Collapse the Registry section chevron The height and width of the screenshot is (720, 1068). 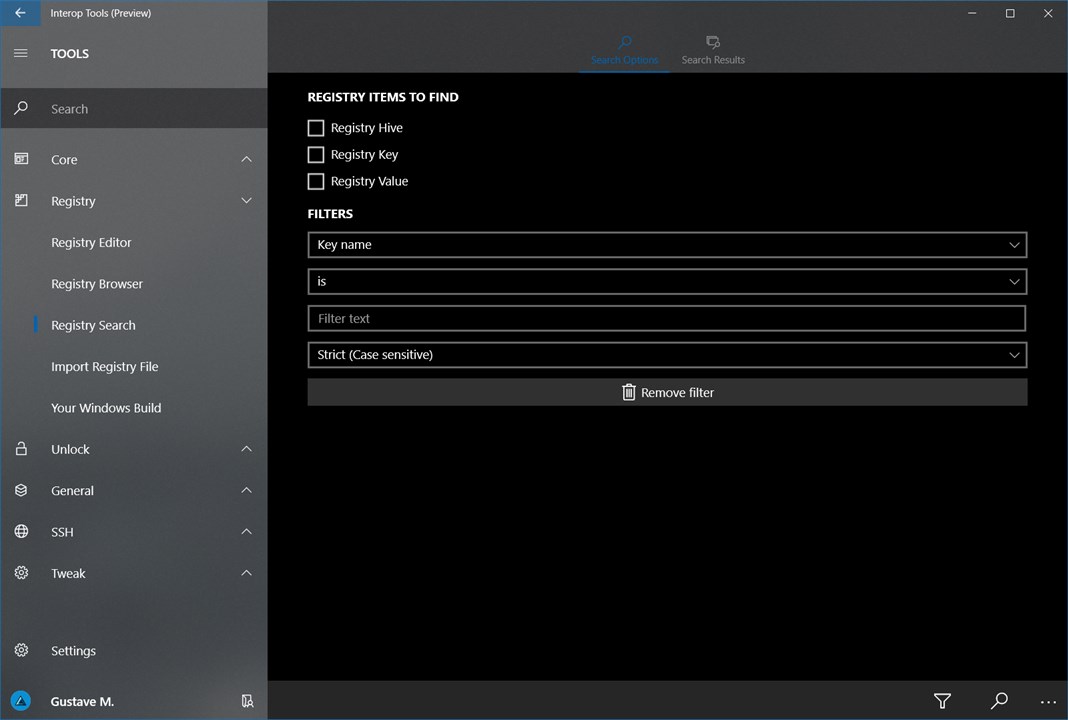click(x=247, y=200)
